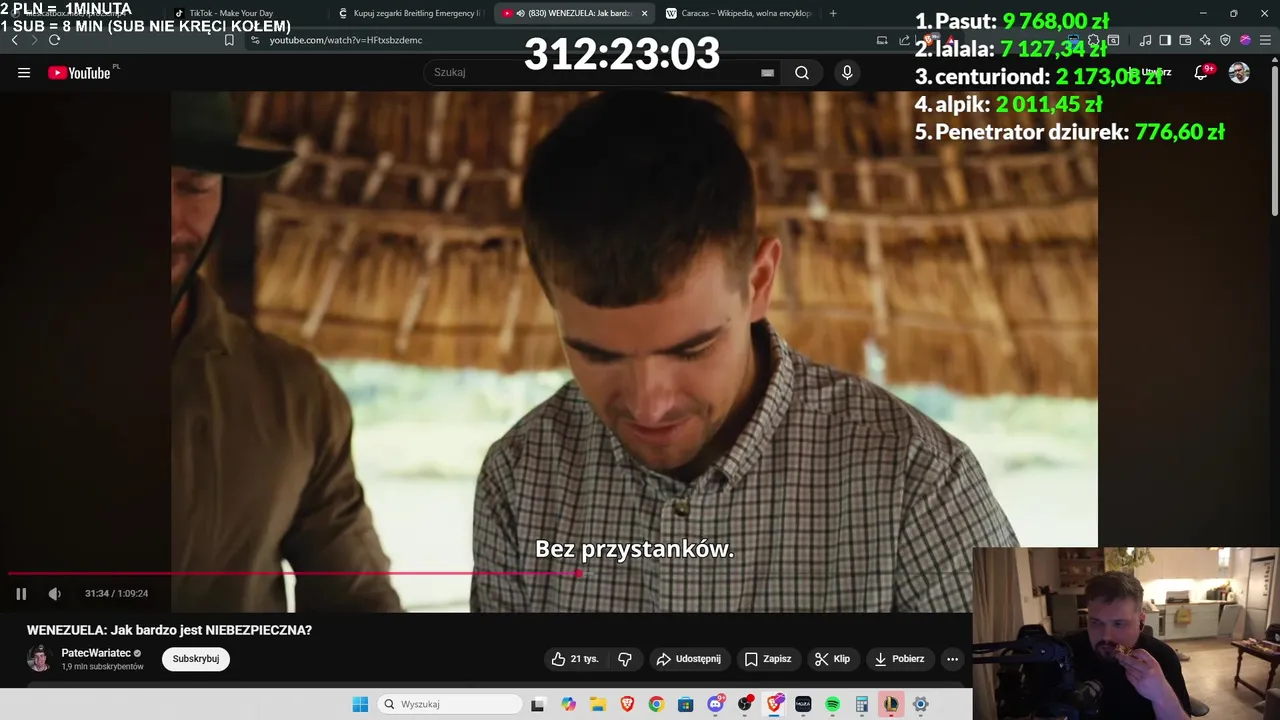This screenshot has height=720, width=1280.
Task: Start voice search with the microphone
Action: (847, 73)
